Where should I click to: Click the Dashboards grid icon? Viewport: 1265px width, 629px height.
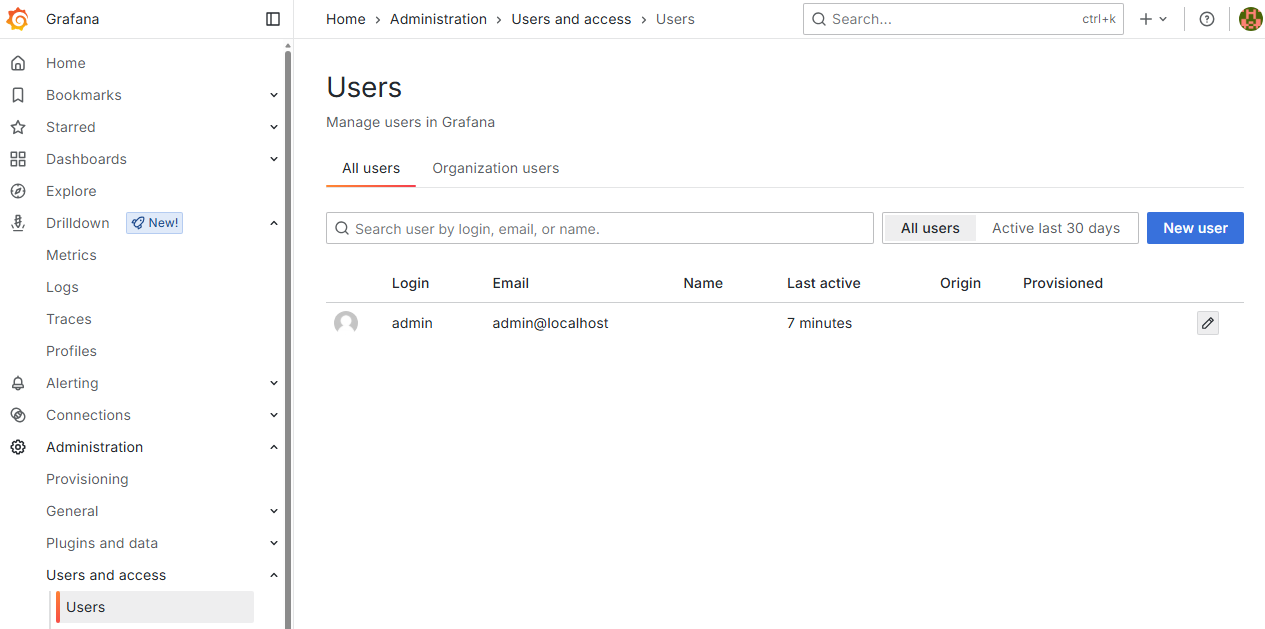[x=18, y=159]
